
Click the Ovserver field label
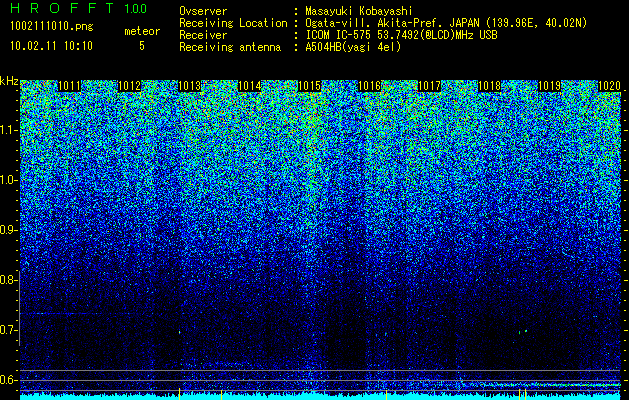203,11
